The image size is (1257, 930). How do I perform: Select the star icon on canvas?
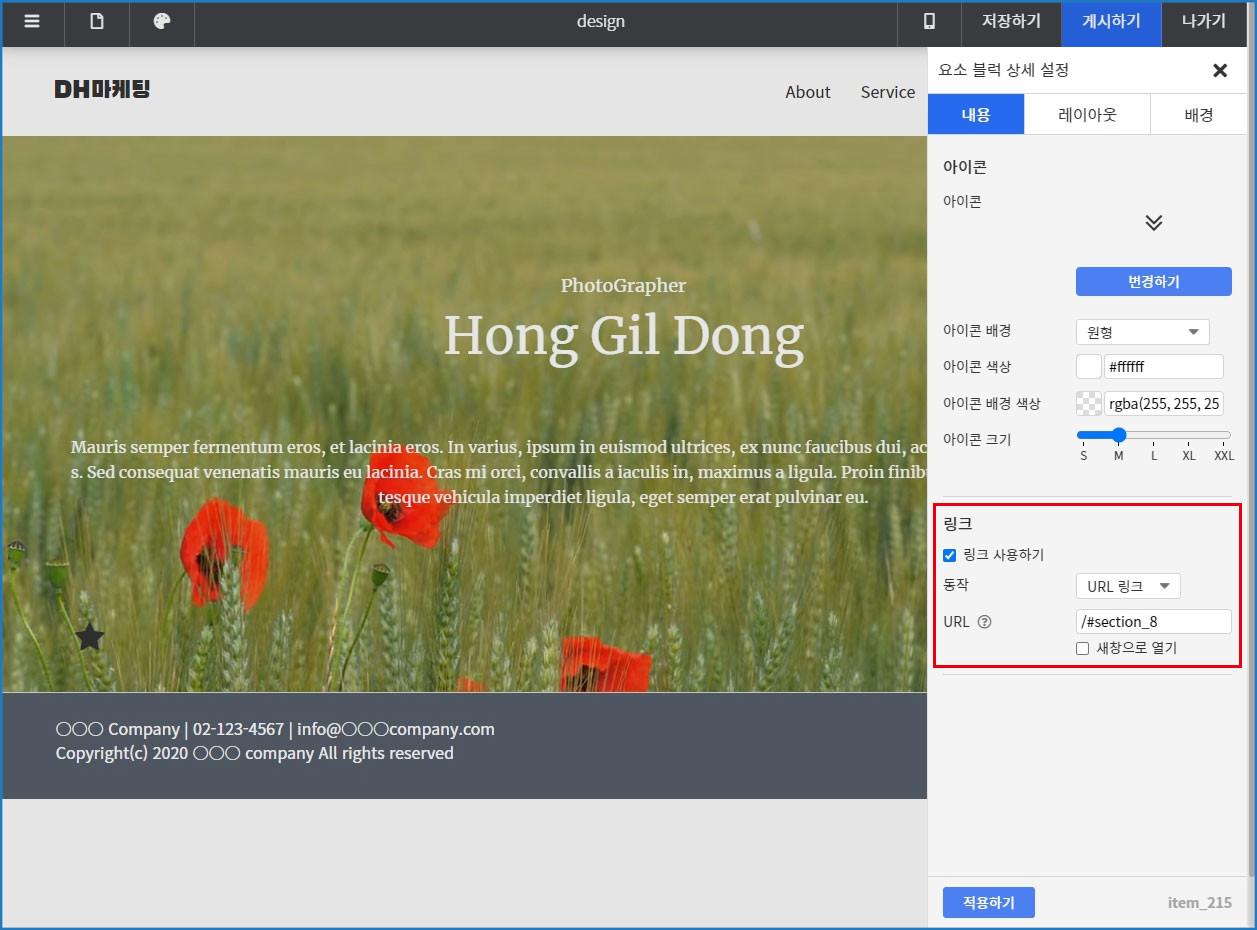90,636
